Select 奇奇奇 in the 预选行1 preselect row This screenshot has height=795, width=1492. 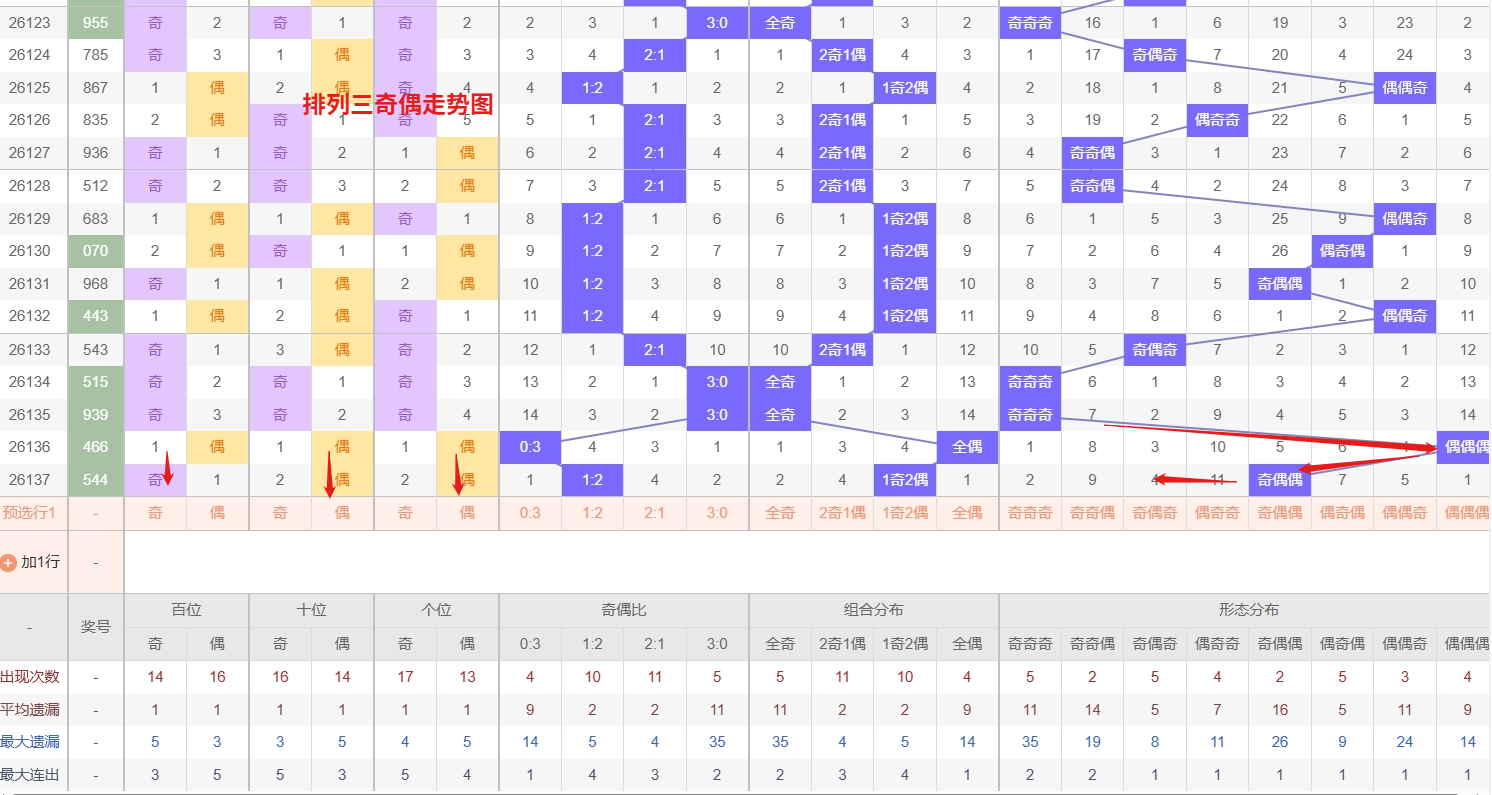point(1030,513)
